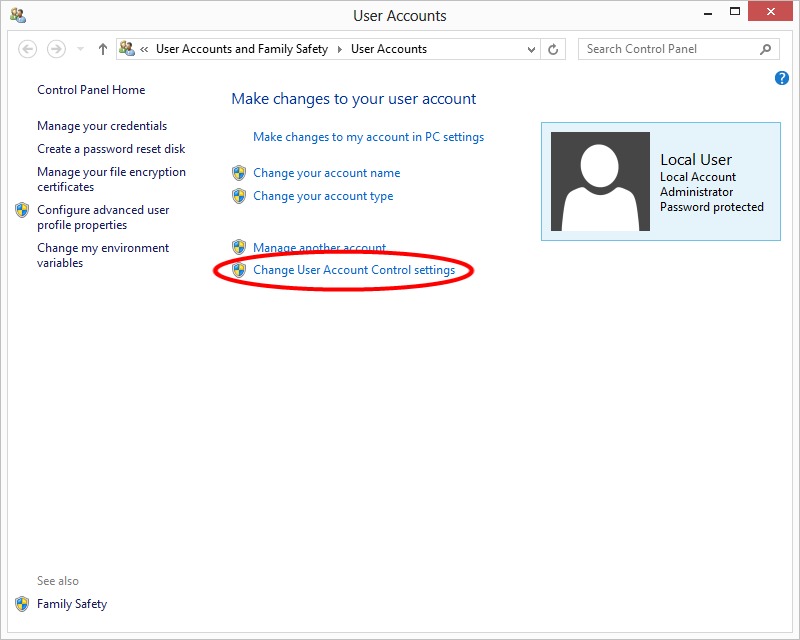Click the shield icon beside Family Safety

22,604
